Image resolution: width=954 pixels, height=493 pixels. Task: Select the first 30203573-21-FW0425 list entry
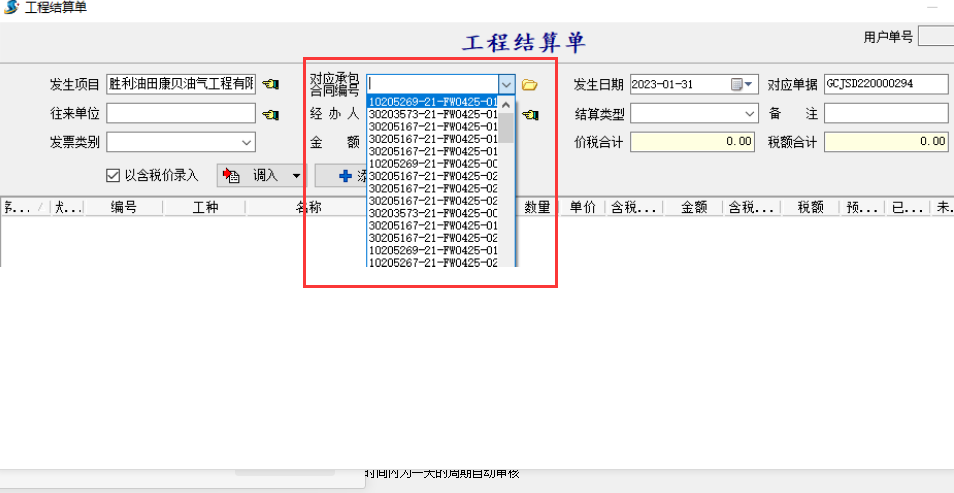tap(432, 114)
